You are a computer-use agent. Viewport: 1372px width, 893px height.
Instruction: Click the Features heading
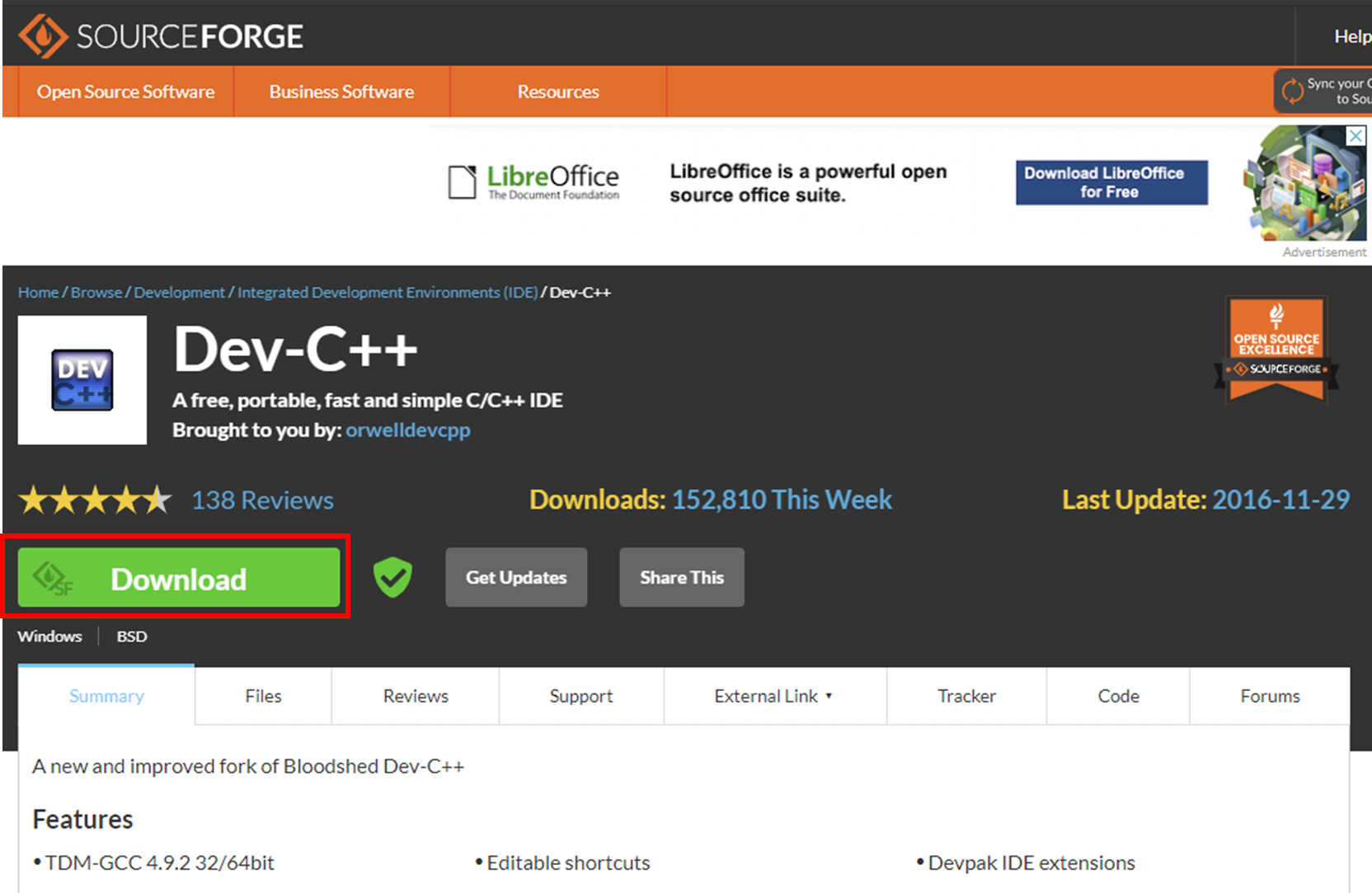pyautogui.click(x=82, y=820)
